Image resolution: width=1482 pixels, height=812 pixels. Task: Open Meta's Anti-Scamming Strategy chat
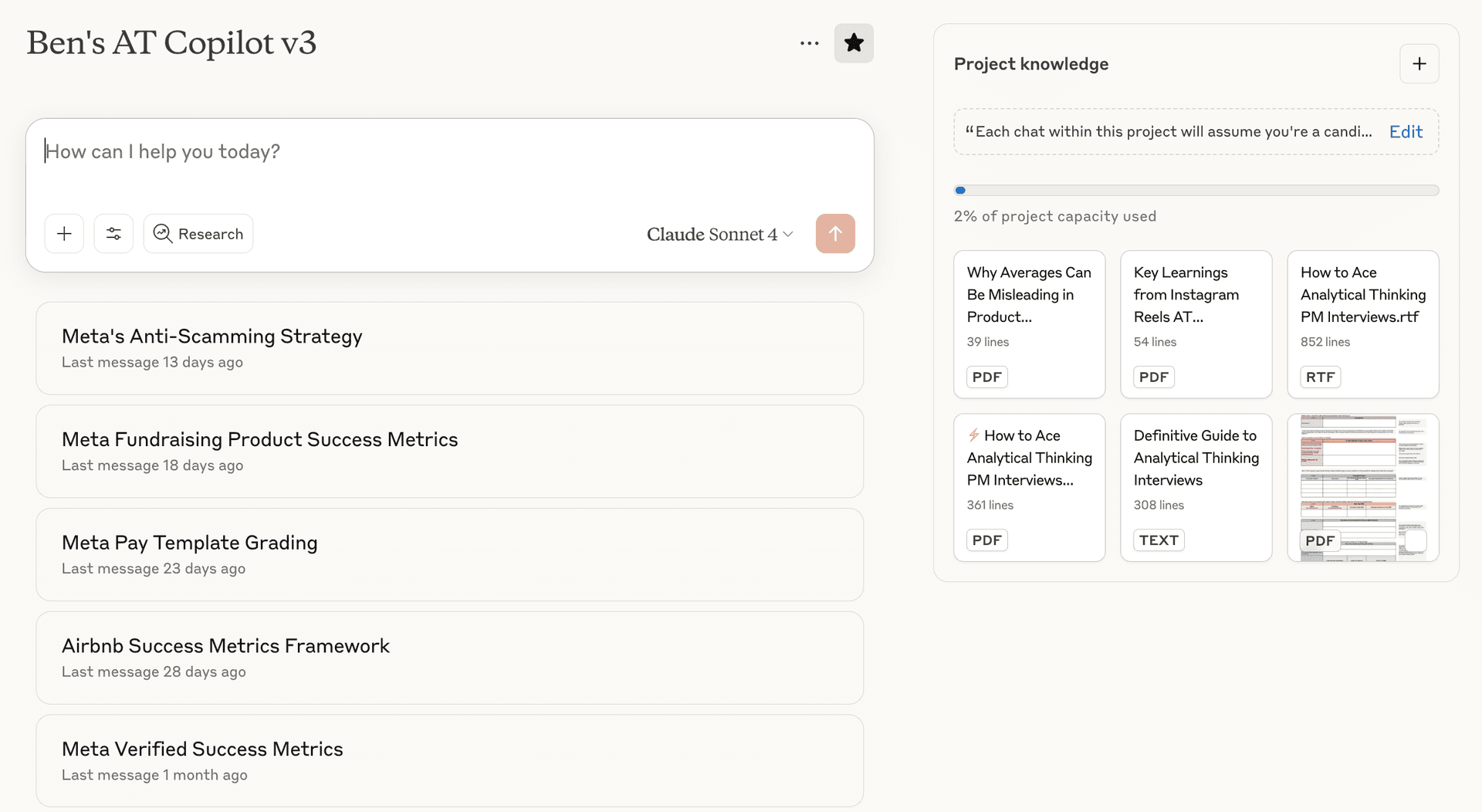[449, 348]
